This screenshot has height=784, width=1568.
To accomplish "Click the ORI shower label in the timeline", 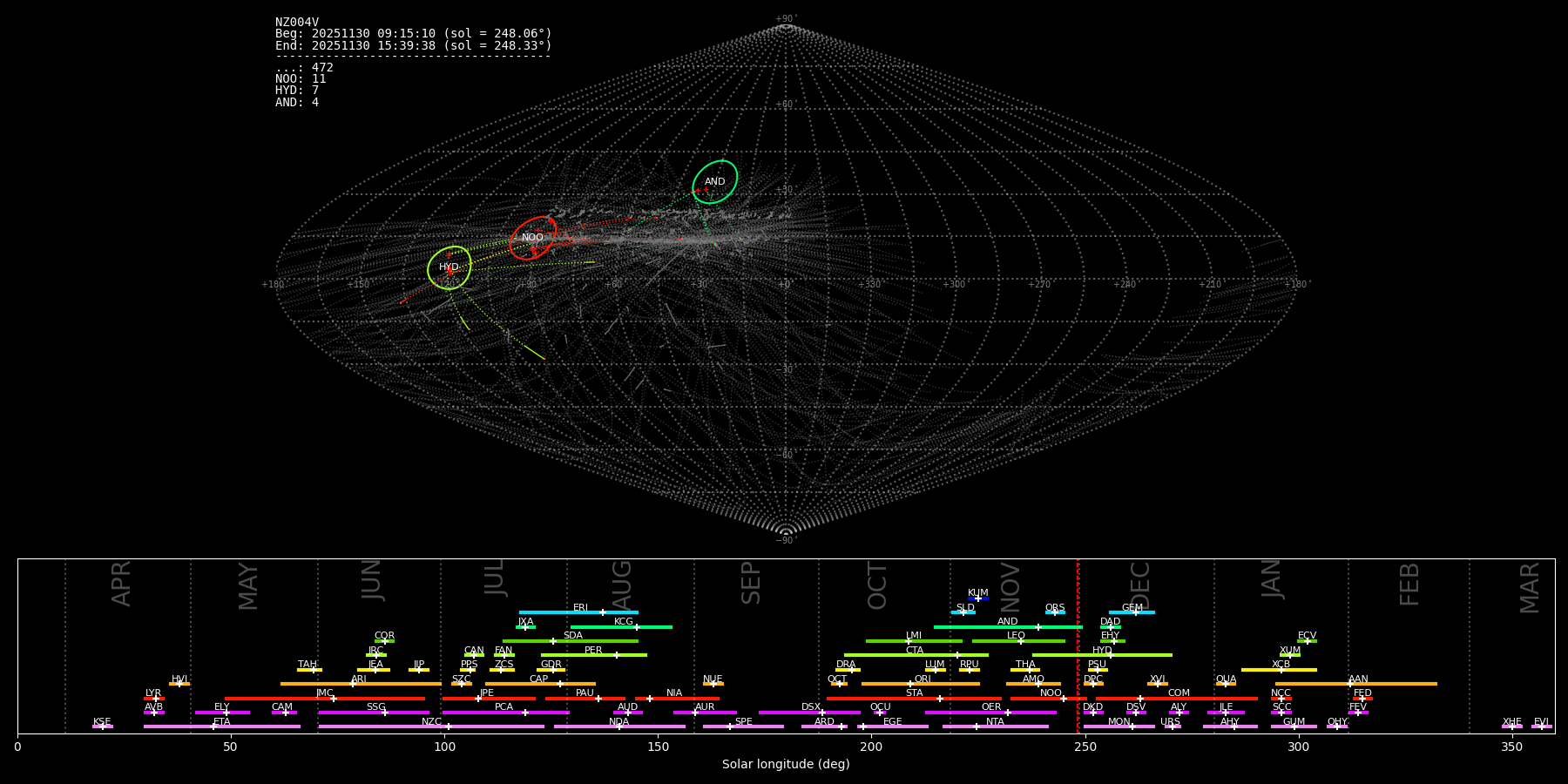I will (x=923, y=679).
